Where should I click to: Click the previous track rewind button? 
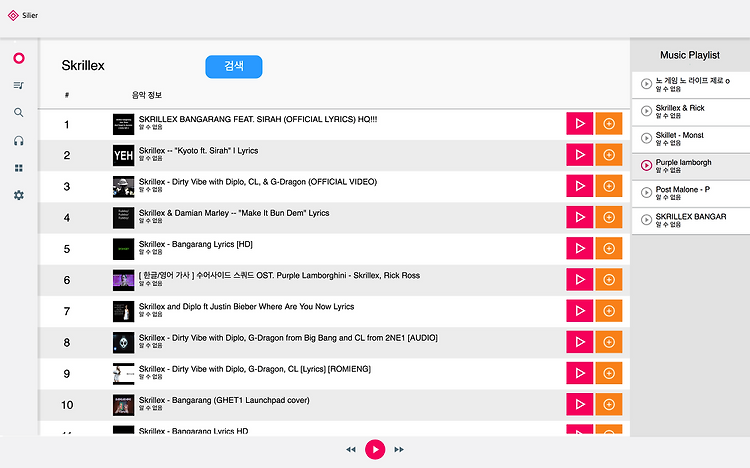click(x=351, y=449)
